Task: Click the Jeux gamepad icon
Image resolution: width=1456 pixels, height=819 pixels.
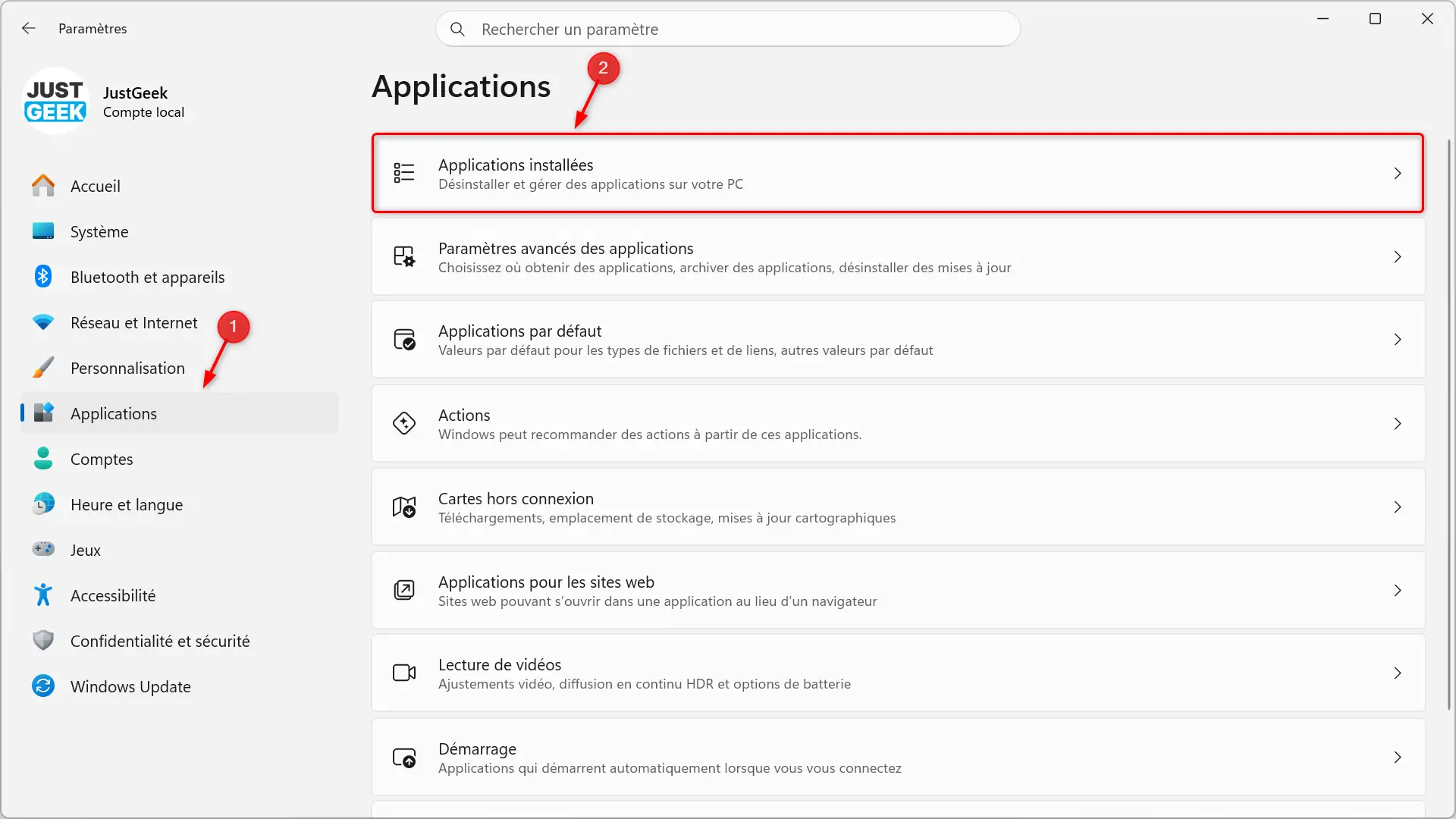Action: [43, 549]
